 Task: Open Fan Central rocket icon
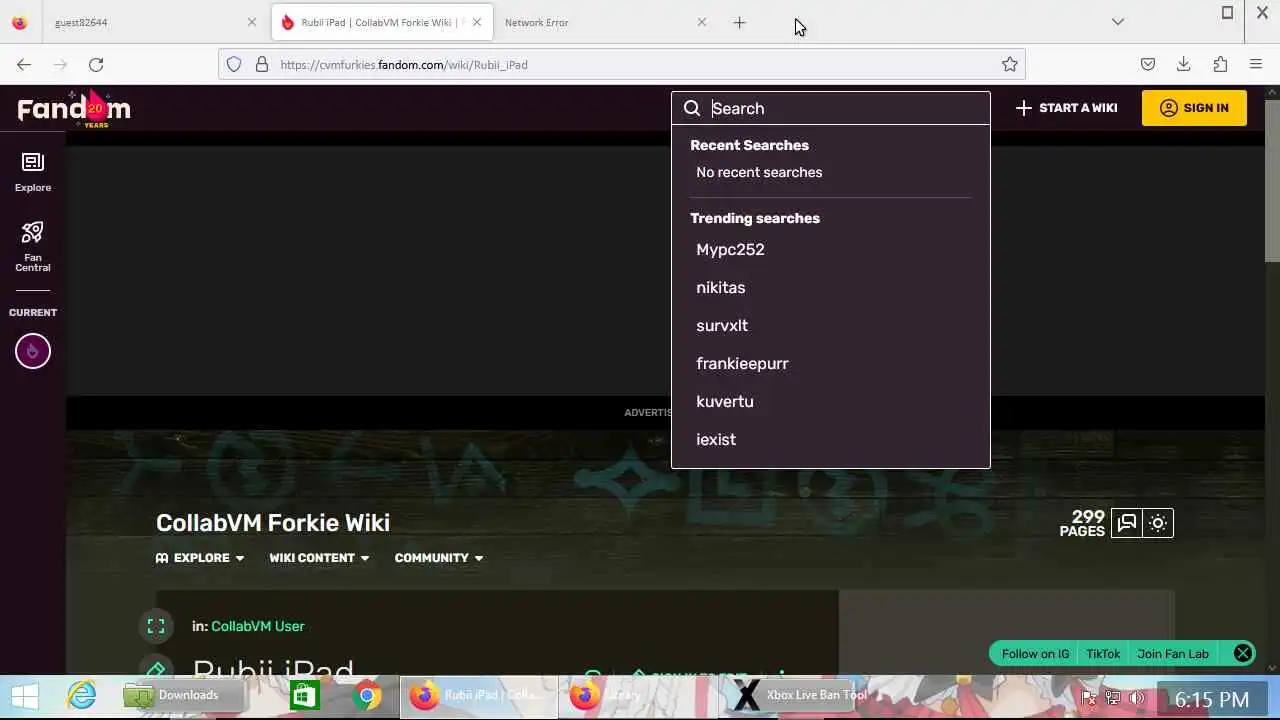pyautogui.click(x=32, y=246)
